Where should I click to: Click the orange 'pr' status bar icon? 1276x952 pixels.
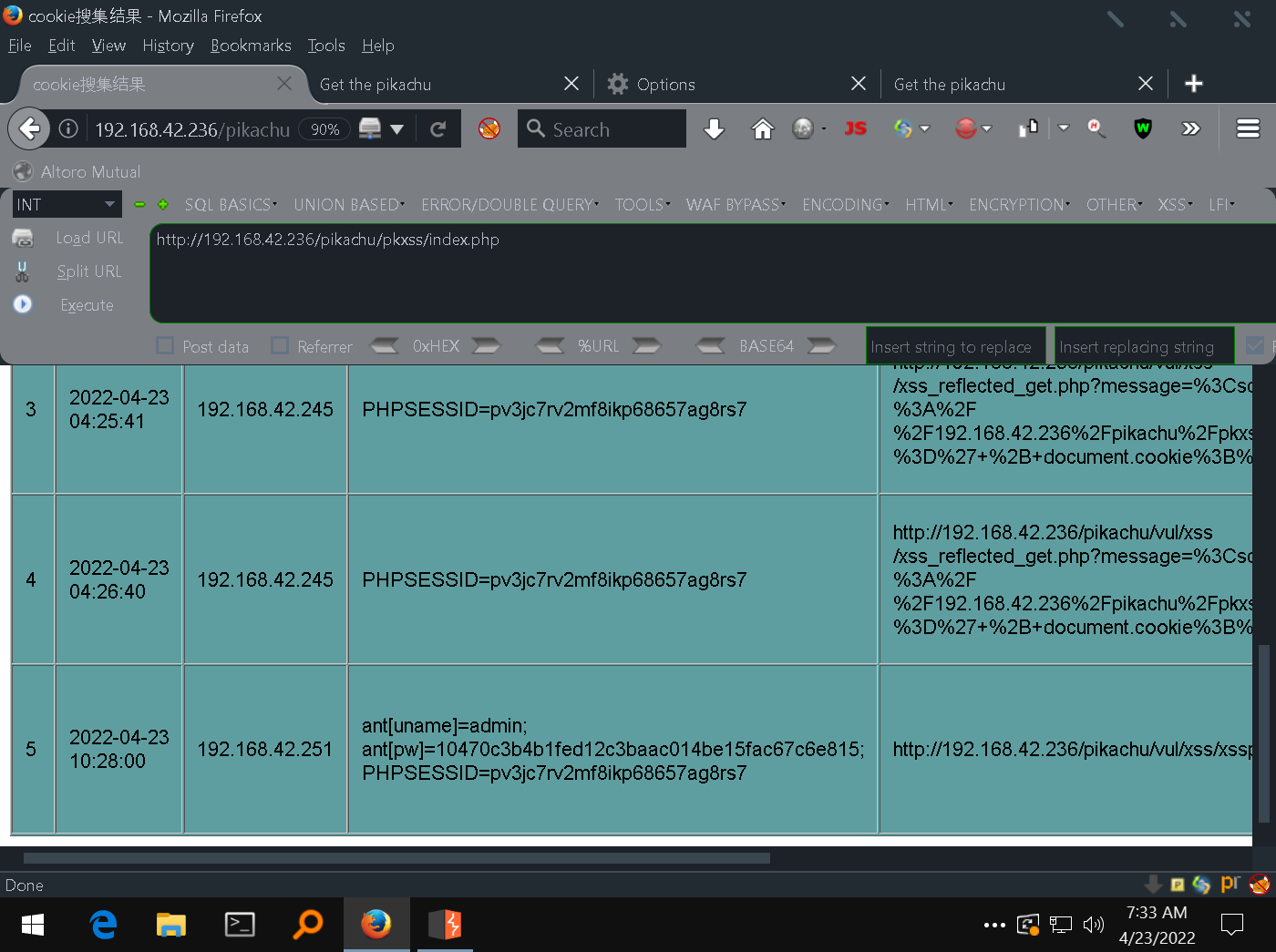(1230, 883)
